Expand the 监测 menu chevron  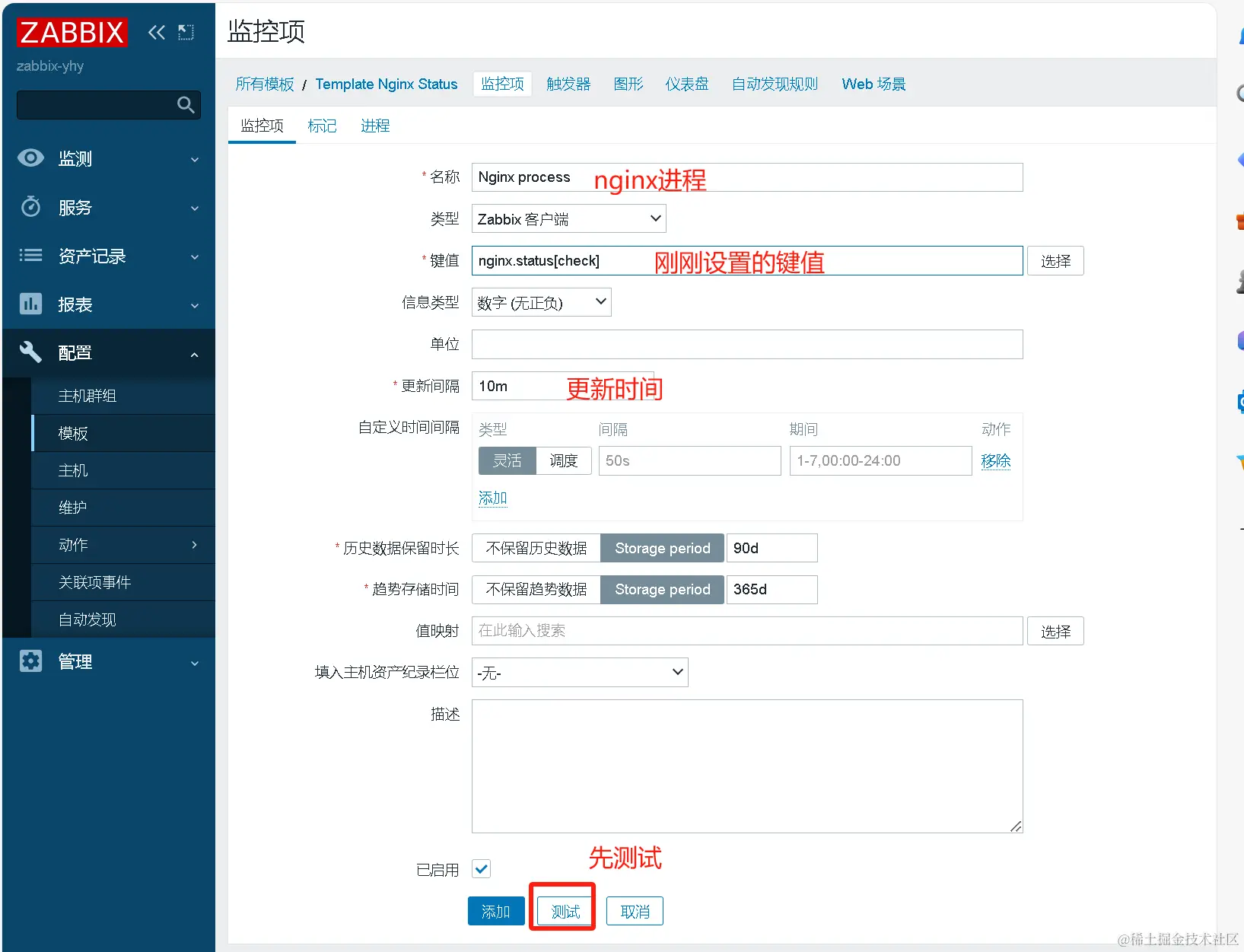click(195, 159)
